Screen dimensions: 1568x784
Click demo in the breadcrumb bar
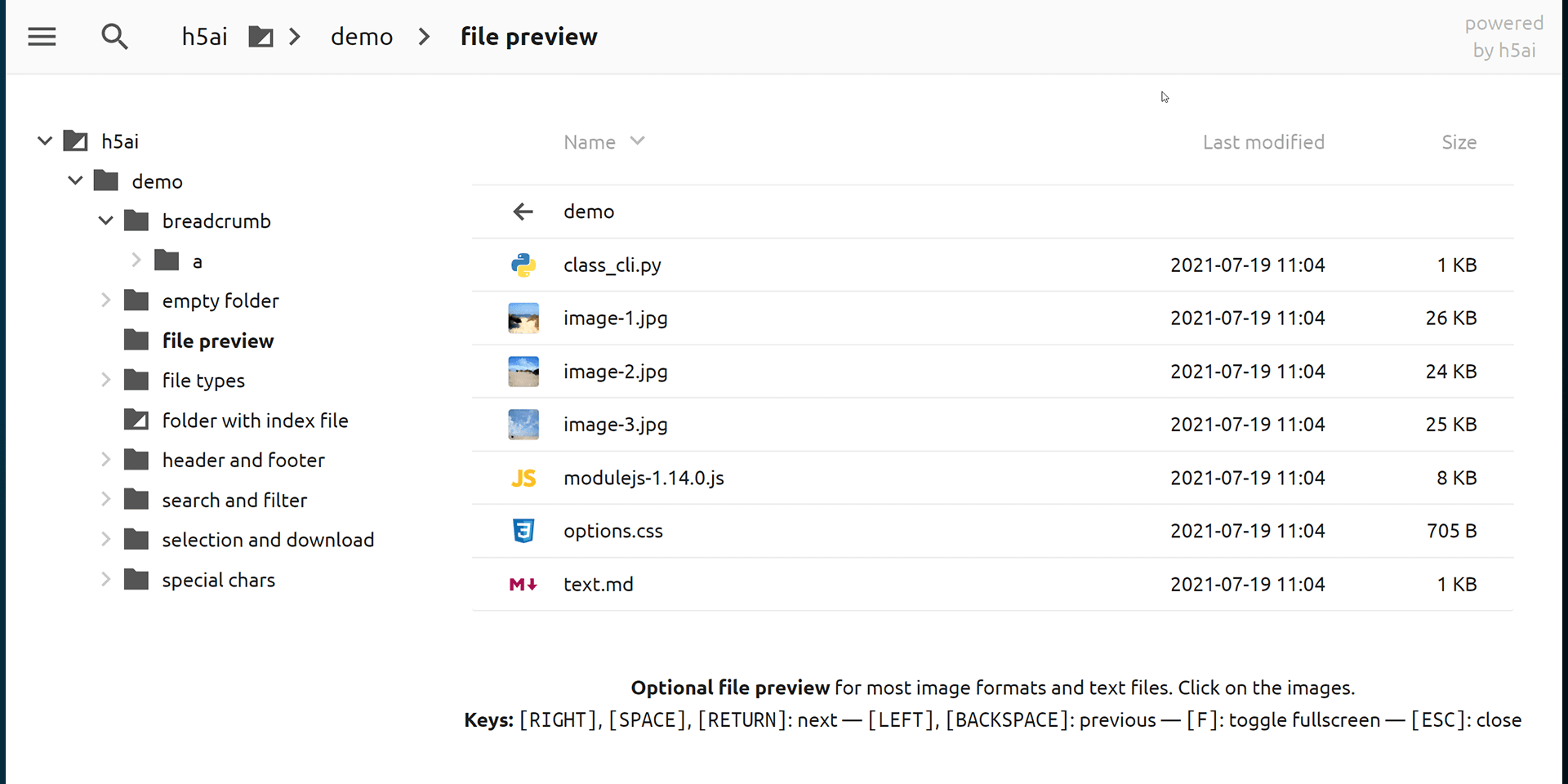coord(362,36)
